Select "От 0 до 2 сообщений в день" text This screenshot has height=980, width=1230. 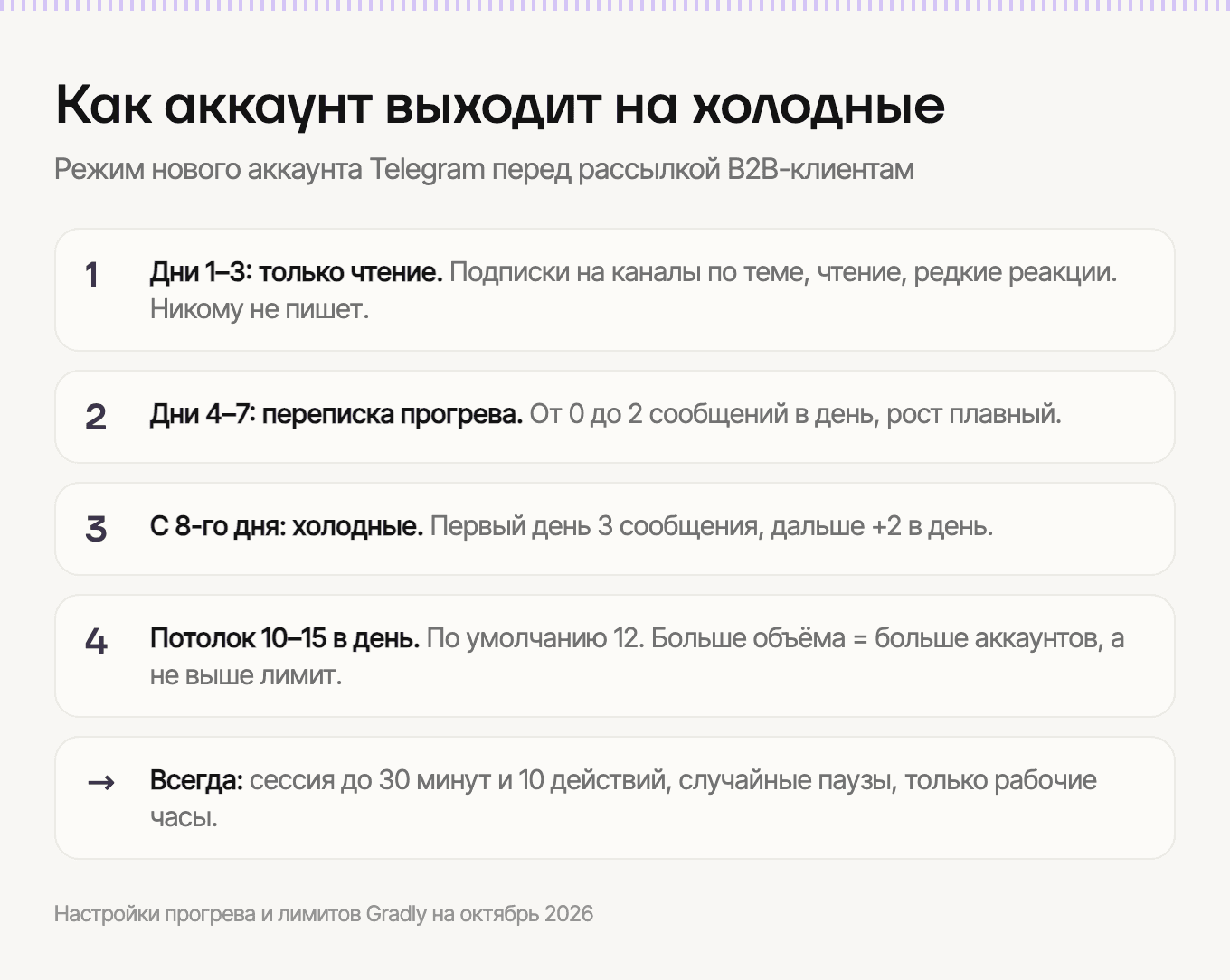coord(795,414)
